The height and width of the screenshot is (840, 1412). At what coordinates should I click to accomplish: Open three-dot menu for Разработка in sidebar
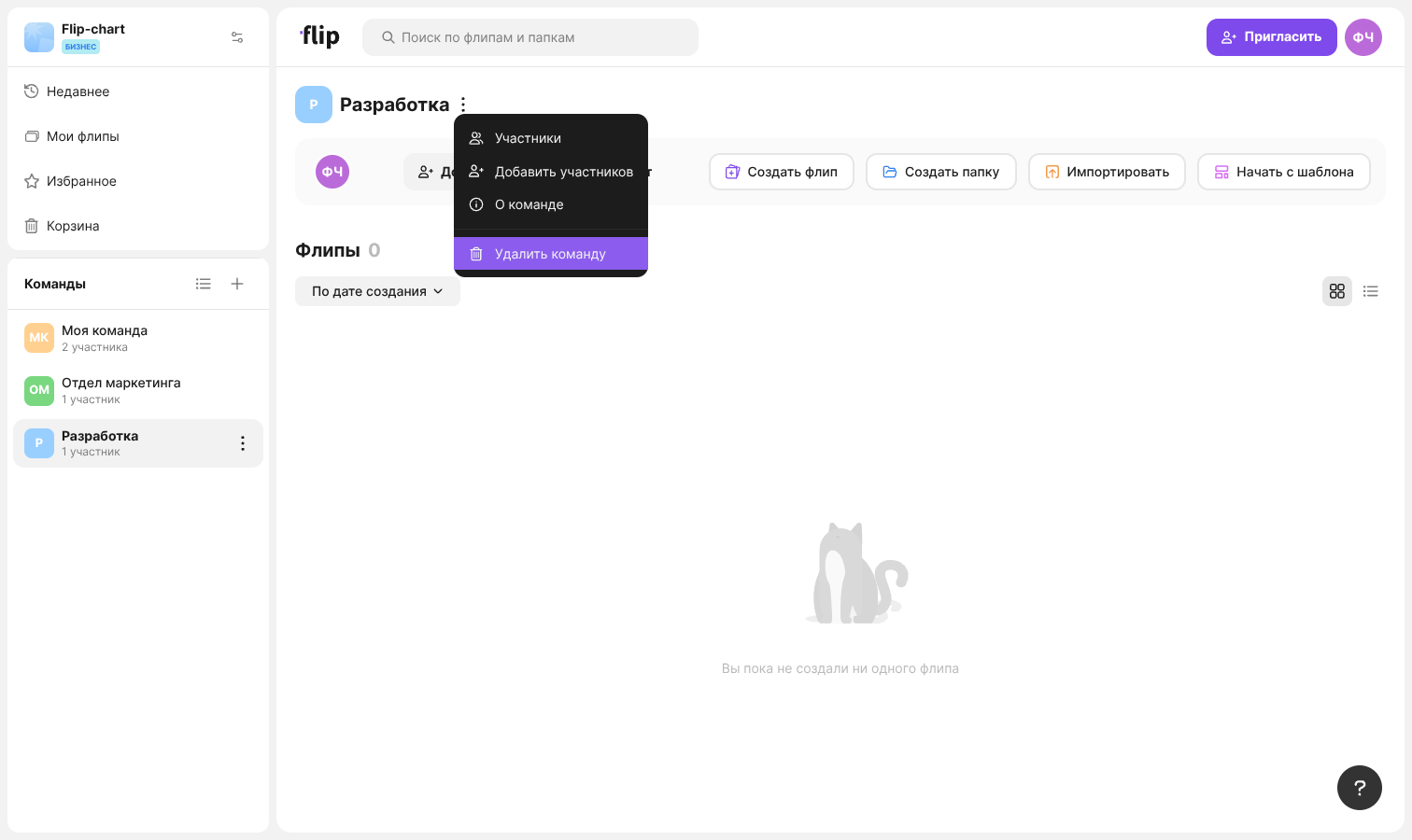pyautogui.click(x=243, y=443)
